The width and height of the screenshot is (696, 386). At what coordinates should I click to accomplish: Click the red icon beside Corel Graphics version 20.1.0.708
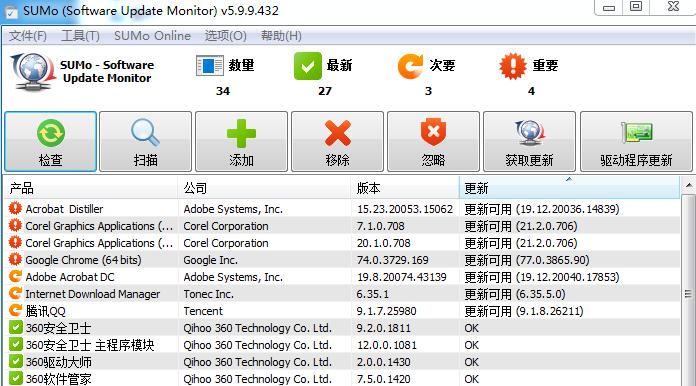15,242
